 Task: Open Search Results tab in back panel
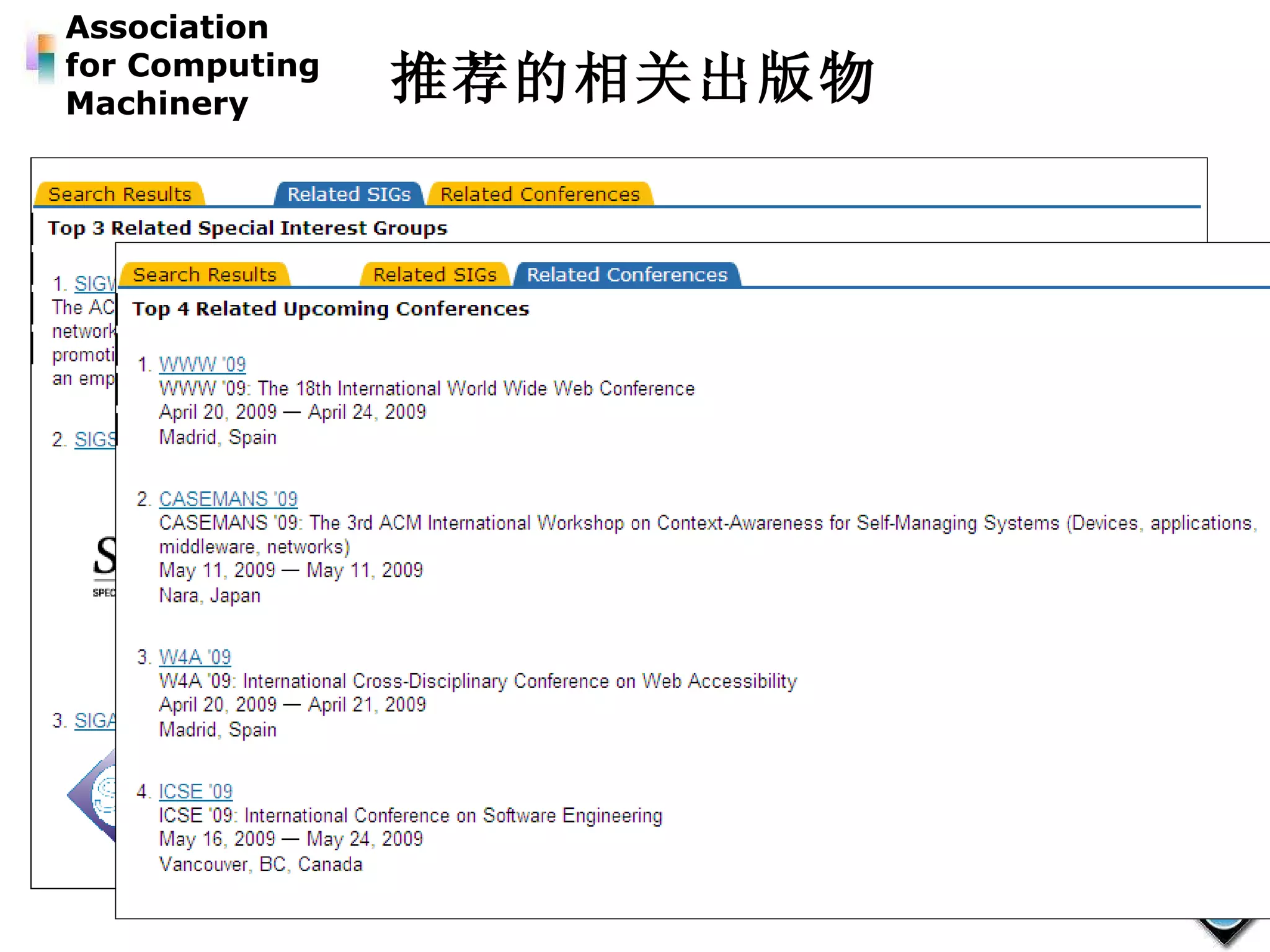coord(120,194)
